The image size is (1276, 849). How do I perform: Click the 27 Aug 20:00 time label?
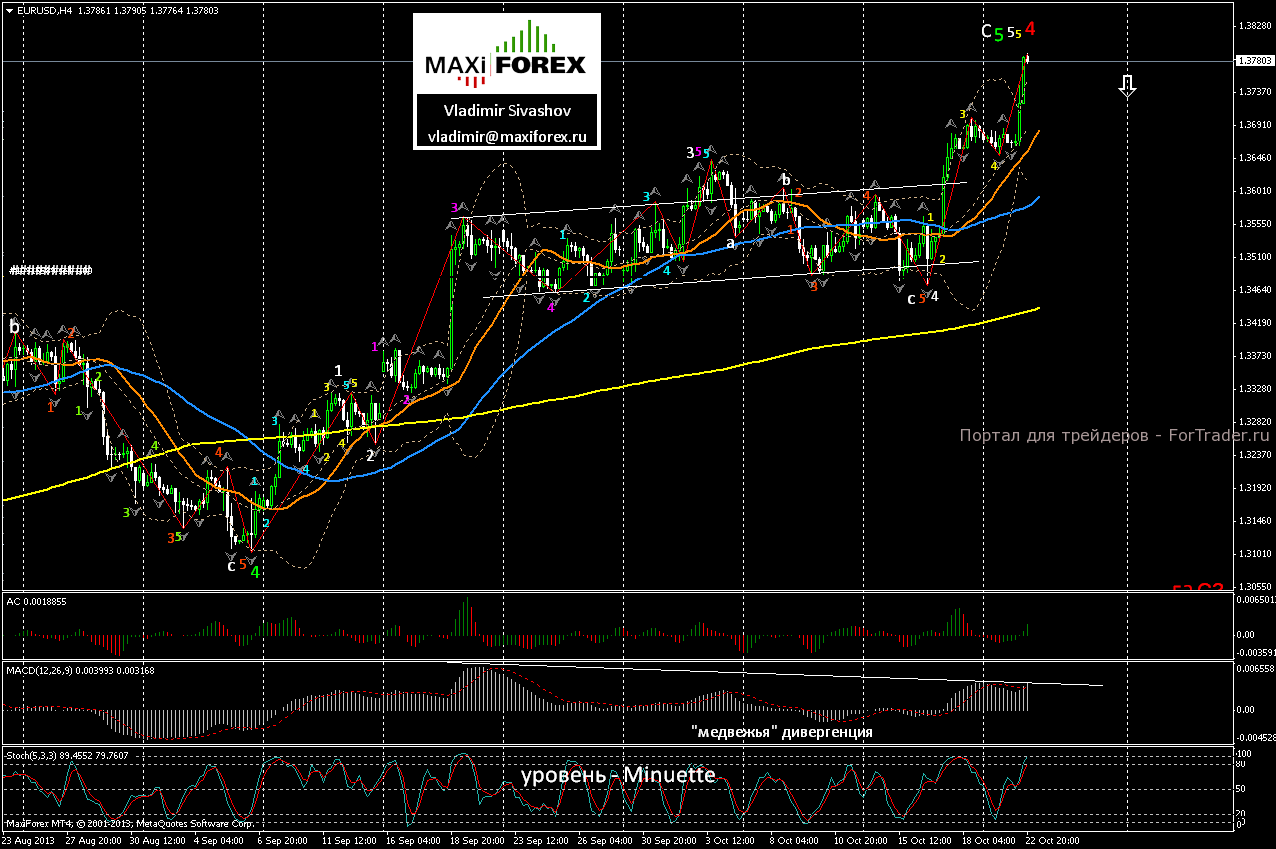(96, 841)
